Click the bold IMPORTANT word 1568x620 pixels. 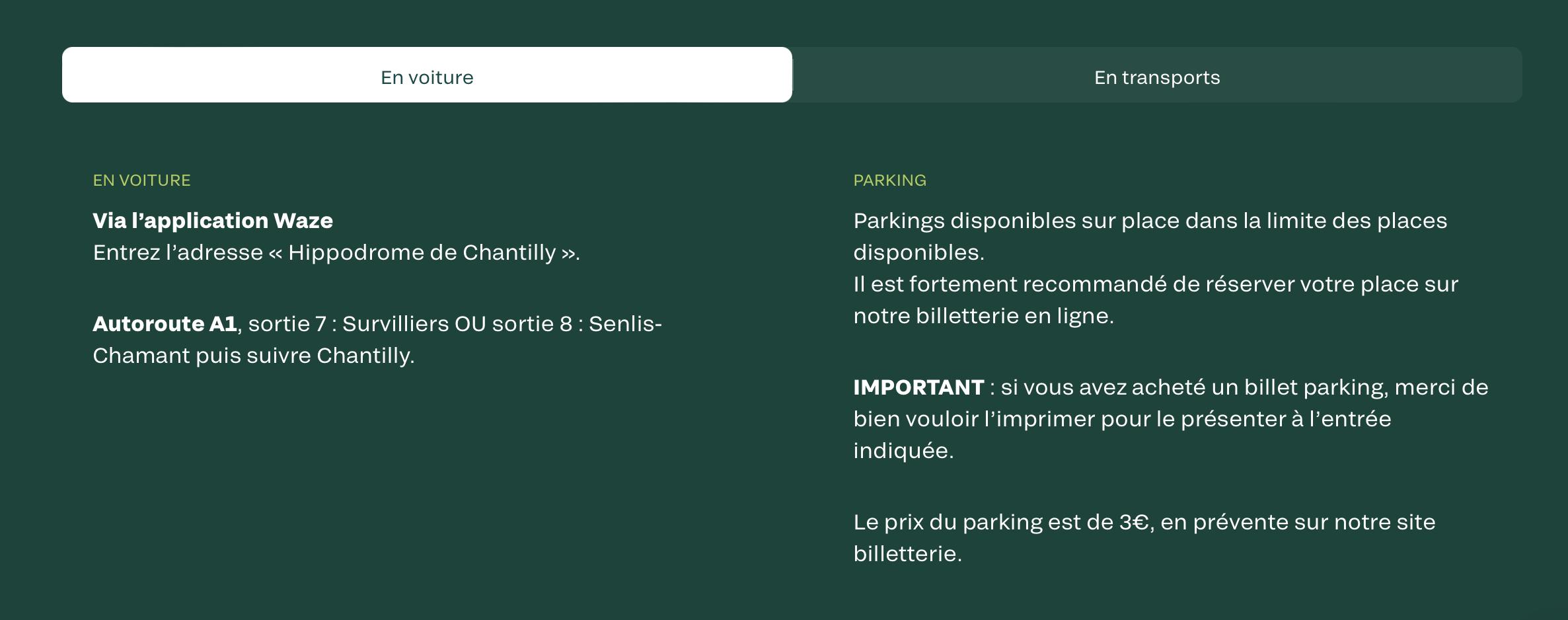(918, 387)
